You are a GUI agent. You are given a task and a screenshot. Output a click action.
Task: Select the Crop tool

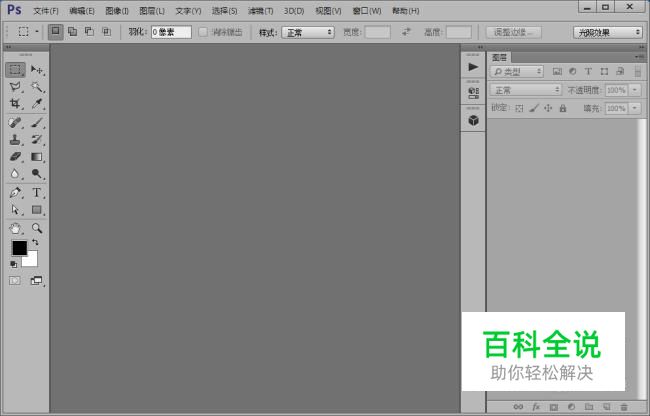(15, 104)
